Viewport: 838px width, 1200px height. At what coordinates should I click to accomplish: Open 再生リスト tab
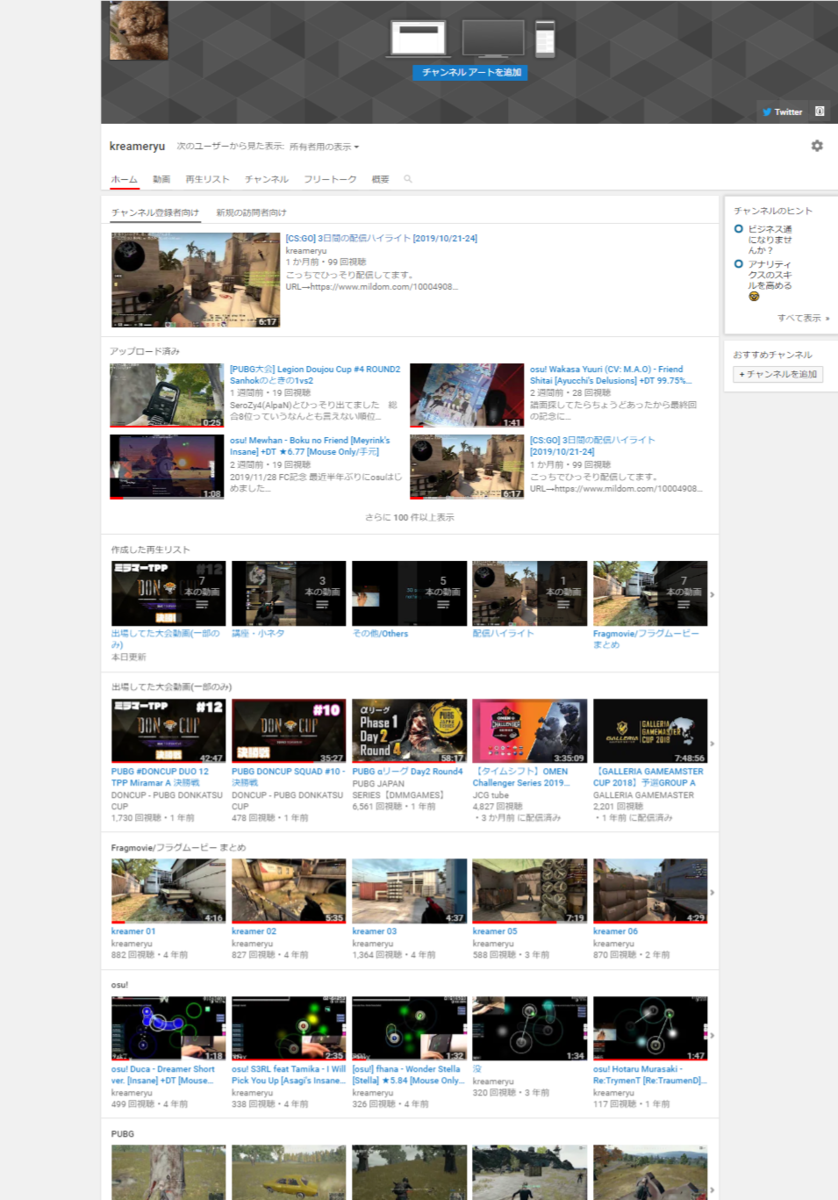(x=207, y=179)
